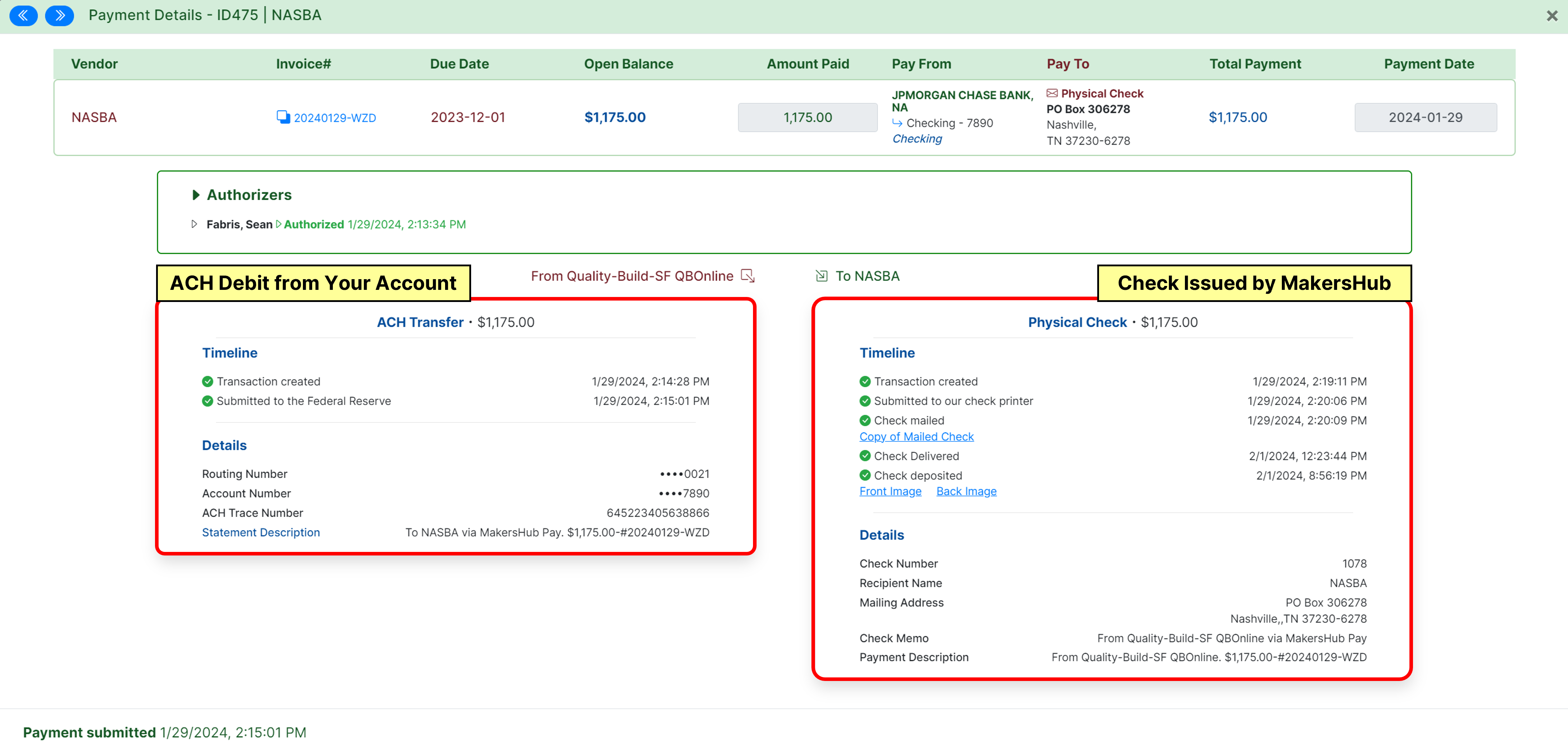Click green check beside 'Submitted to our check printer'
This screenshot has width=1568, height=748.
865,401
